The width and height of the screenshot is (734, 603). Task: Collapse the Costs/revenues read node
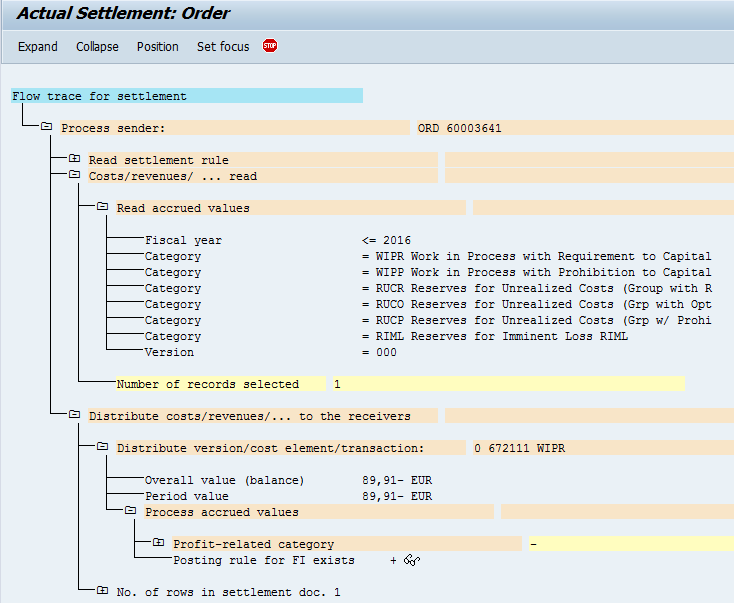(74, 175)
